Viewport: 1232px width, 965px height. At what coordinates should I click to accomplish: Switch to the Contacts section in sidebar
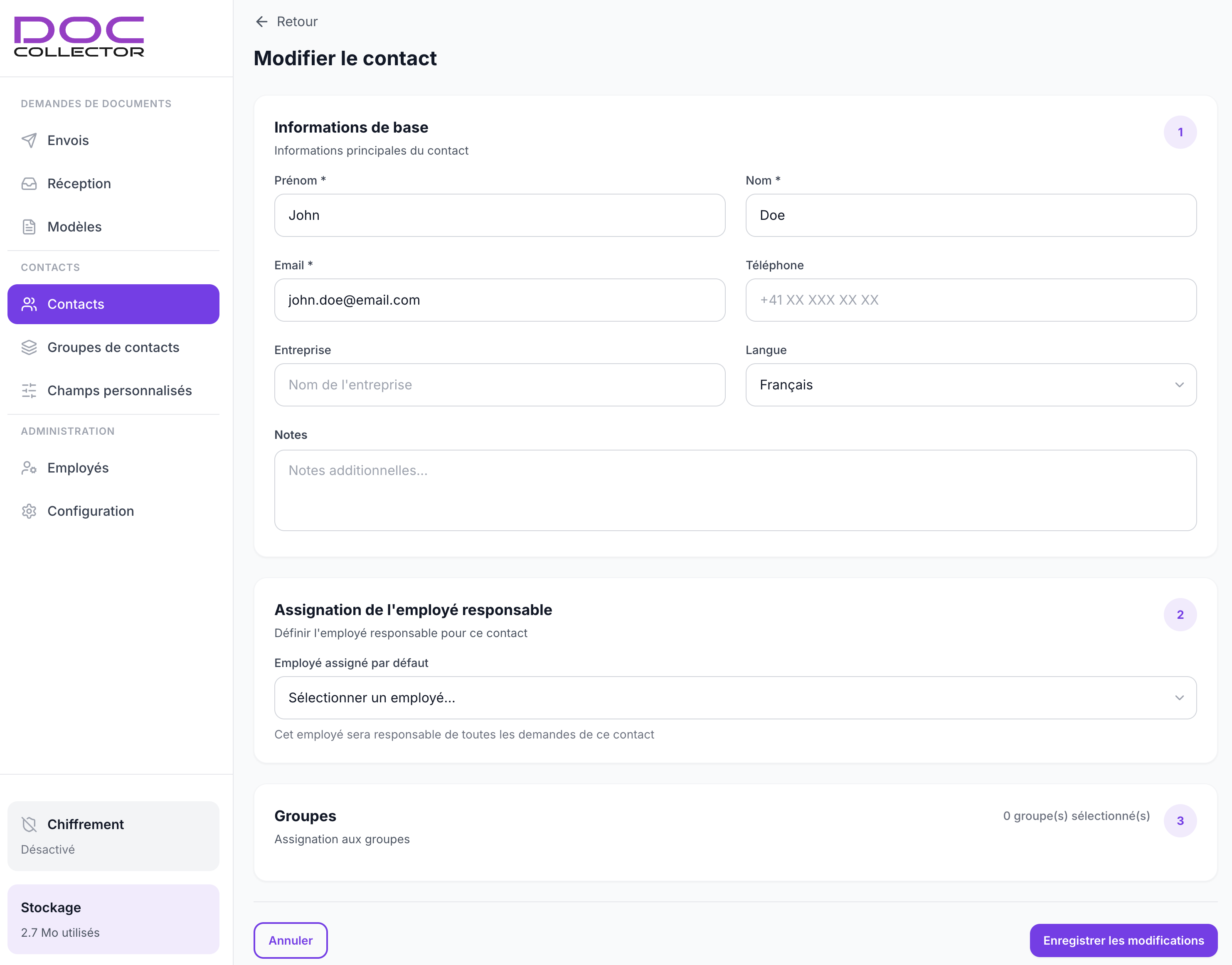point(76,304)
